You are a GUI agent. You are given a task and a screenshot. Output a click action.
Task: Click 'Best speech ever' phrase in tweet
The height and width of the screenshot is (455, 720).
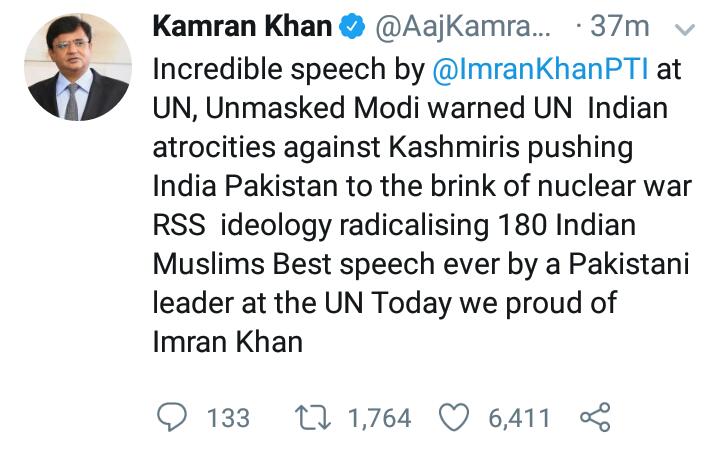pos(384,265)
